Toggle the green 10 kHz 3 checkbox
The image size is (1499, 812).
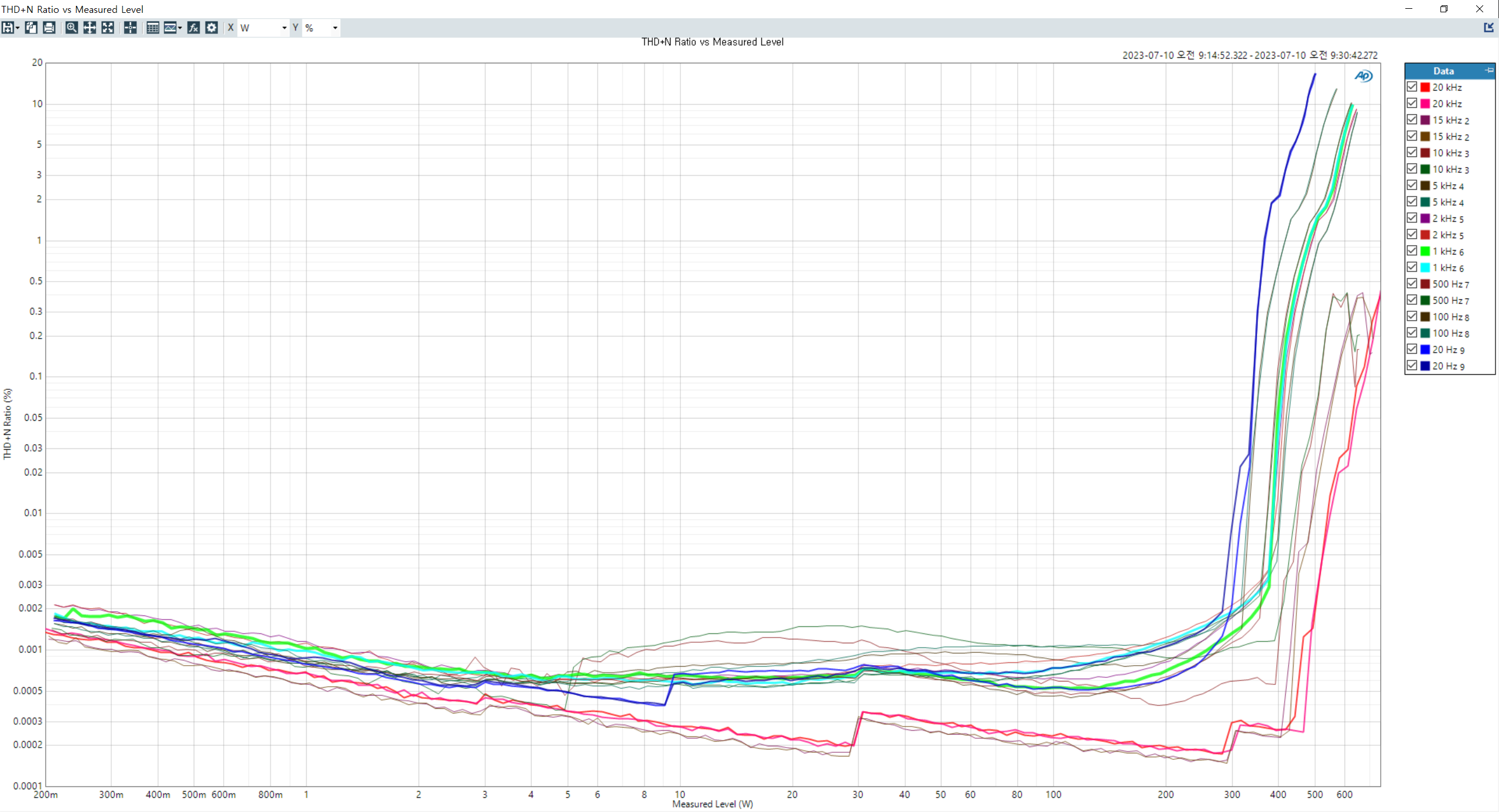tap(1412, 169)
